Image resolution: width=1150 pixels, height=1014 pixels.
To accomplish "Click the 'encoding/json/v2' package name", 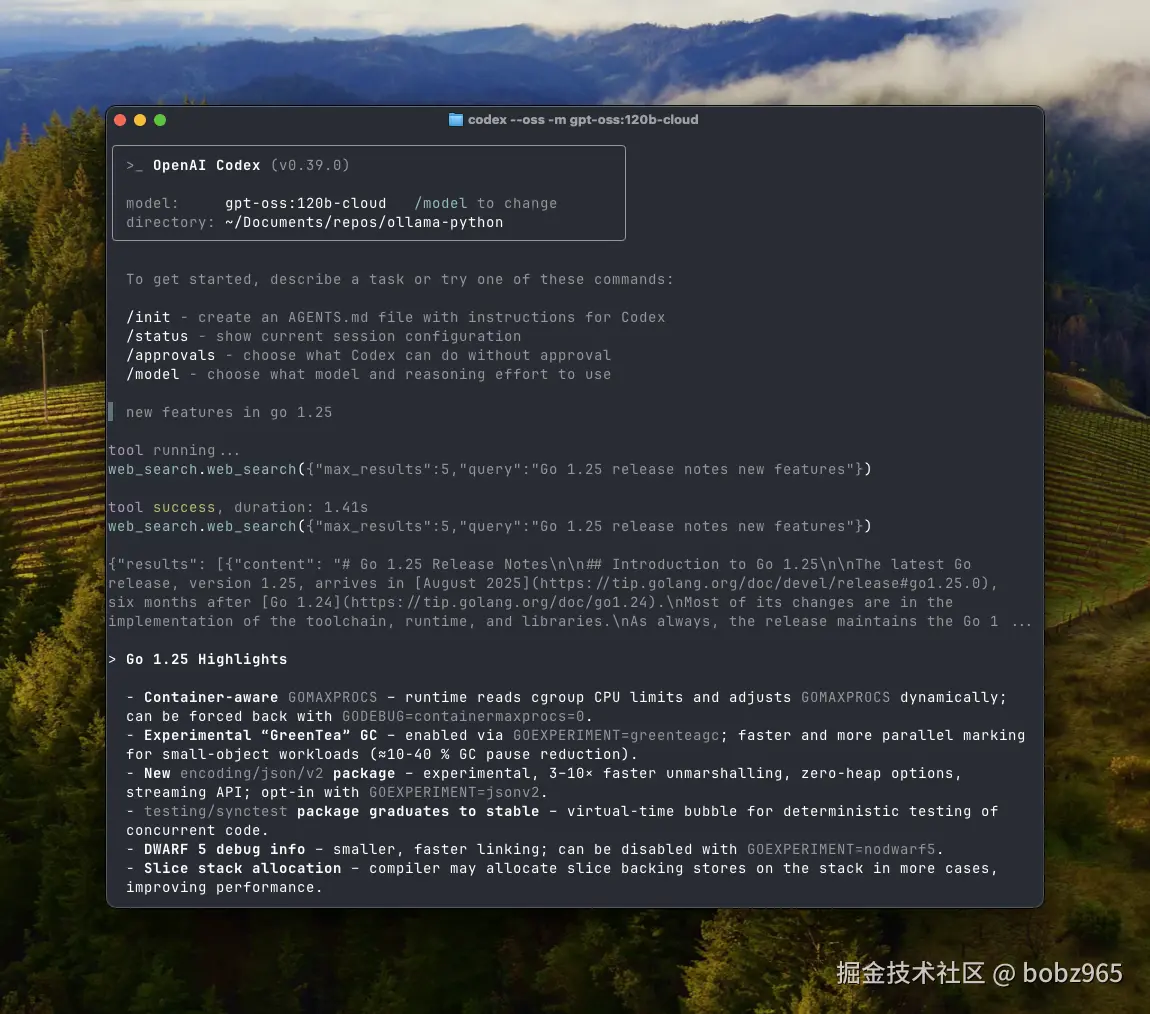I will [x=252, y=774].
